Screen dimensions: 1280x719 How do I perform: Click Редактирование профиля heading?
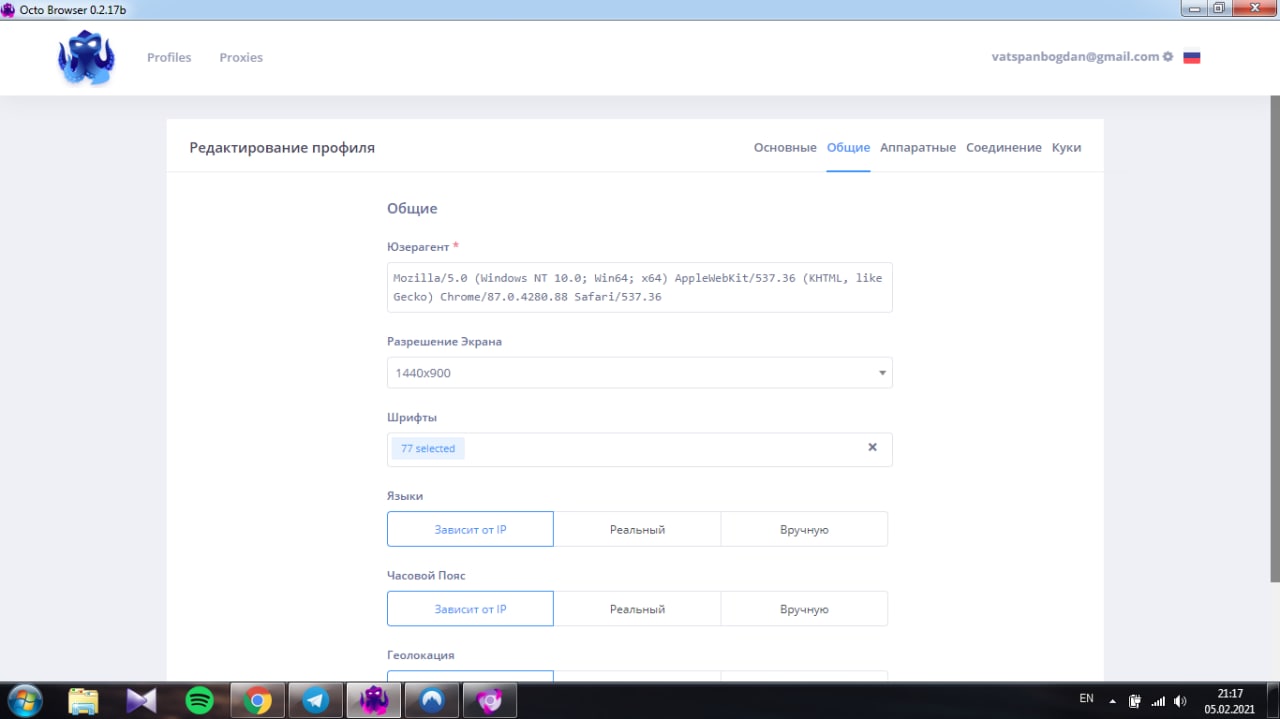[282, 147]
